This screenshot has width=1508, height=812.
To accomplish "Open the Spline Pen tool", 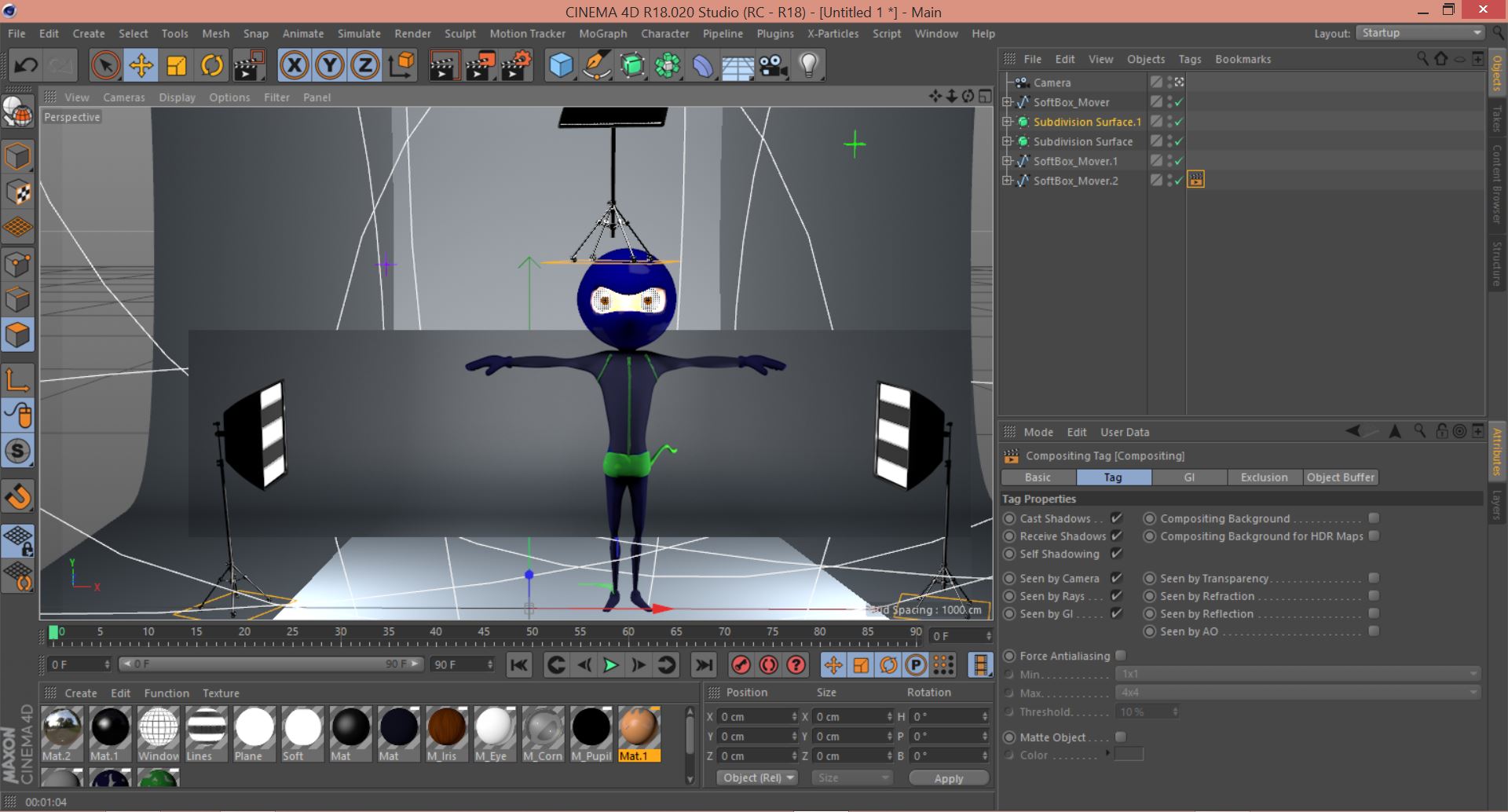I will (x=597, y=66).
